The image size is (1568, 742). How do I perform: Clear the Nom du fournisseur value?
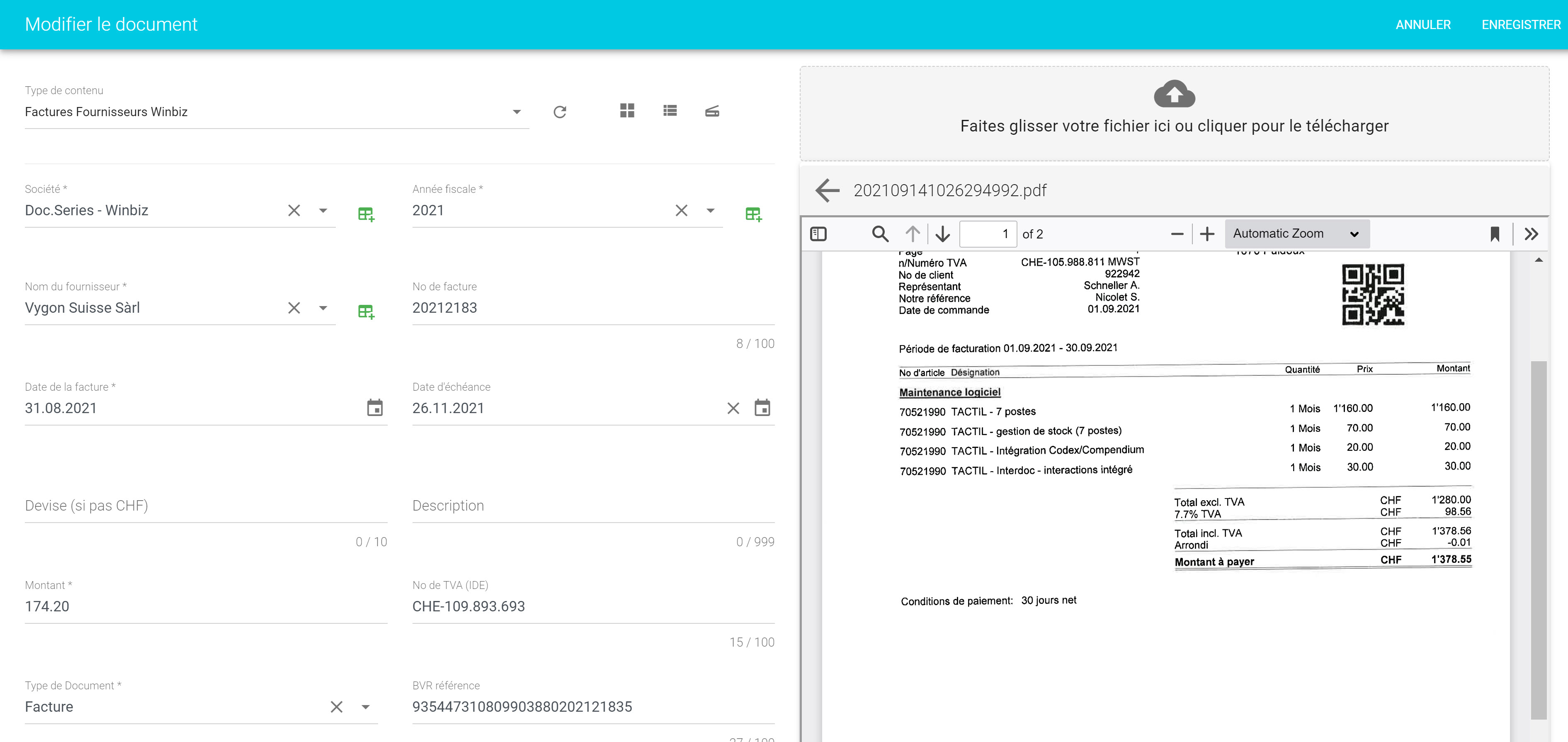click(x=294, y=308)
